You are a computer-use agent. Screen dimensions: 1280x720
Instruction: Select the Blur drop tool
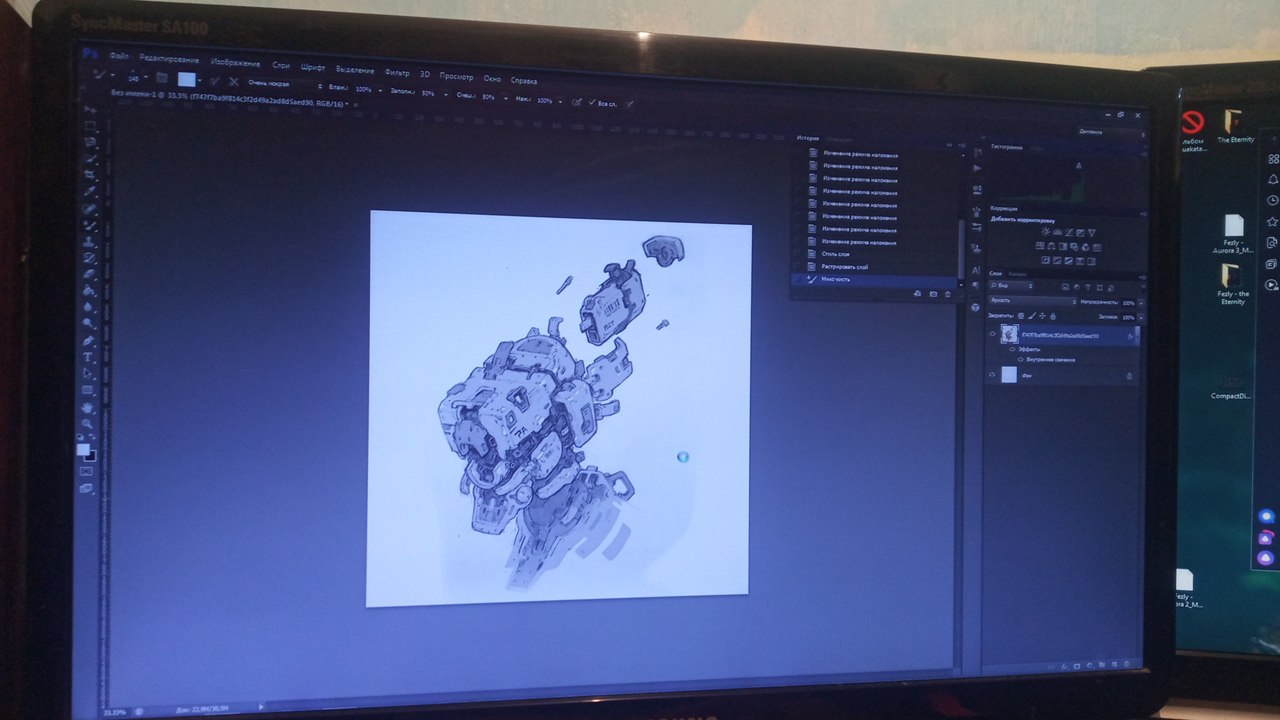(89, 307)
